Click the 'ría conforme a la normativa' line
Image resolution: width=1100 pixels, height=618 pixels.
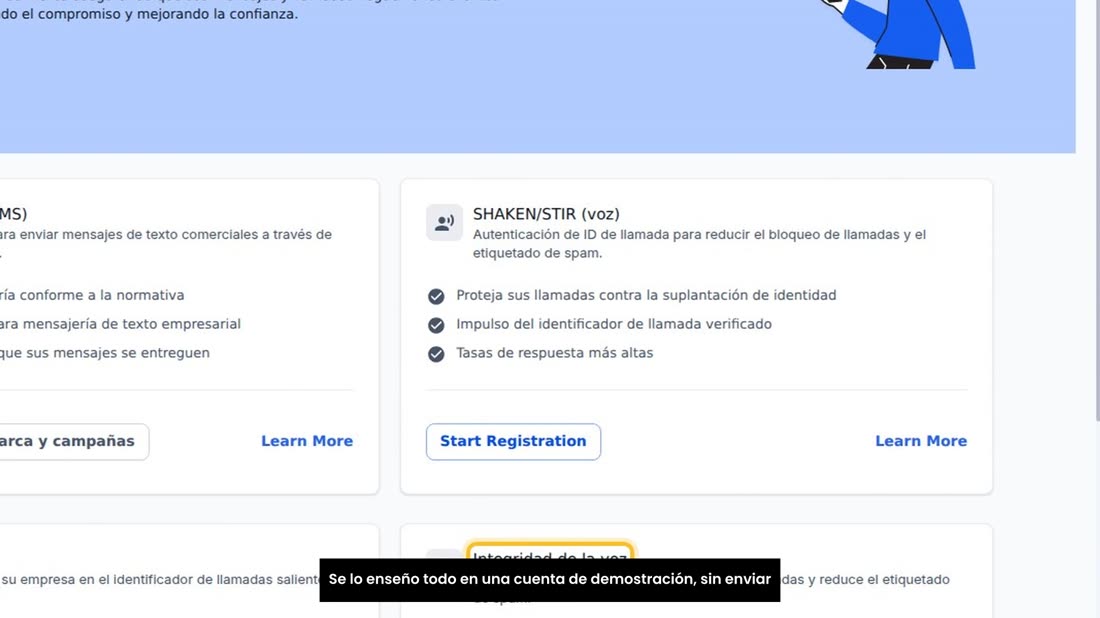pos(92,295)
